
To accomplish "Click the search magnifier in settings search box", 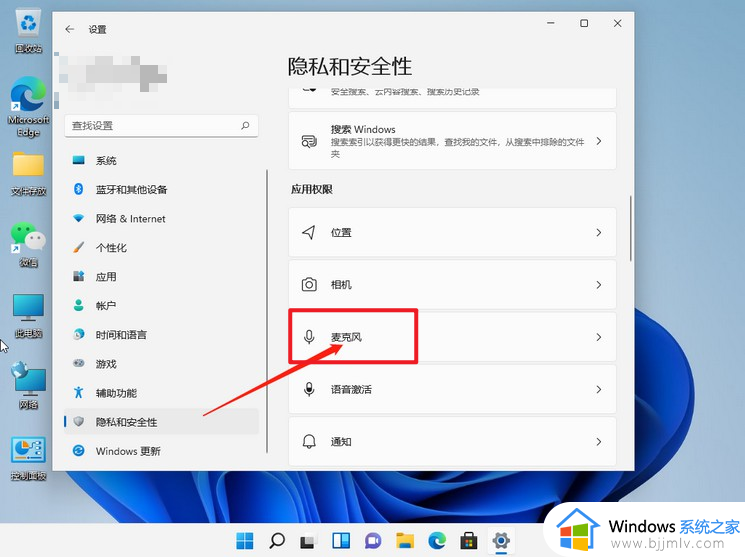I will (x=245, y=125).
